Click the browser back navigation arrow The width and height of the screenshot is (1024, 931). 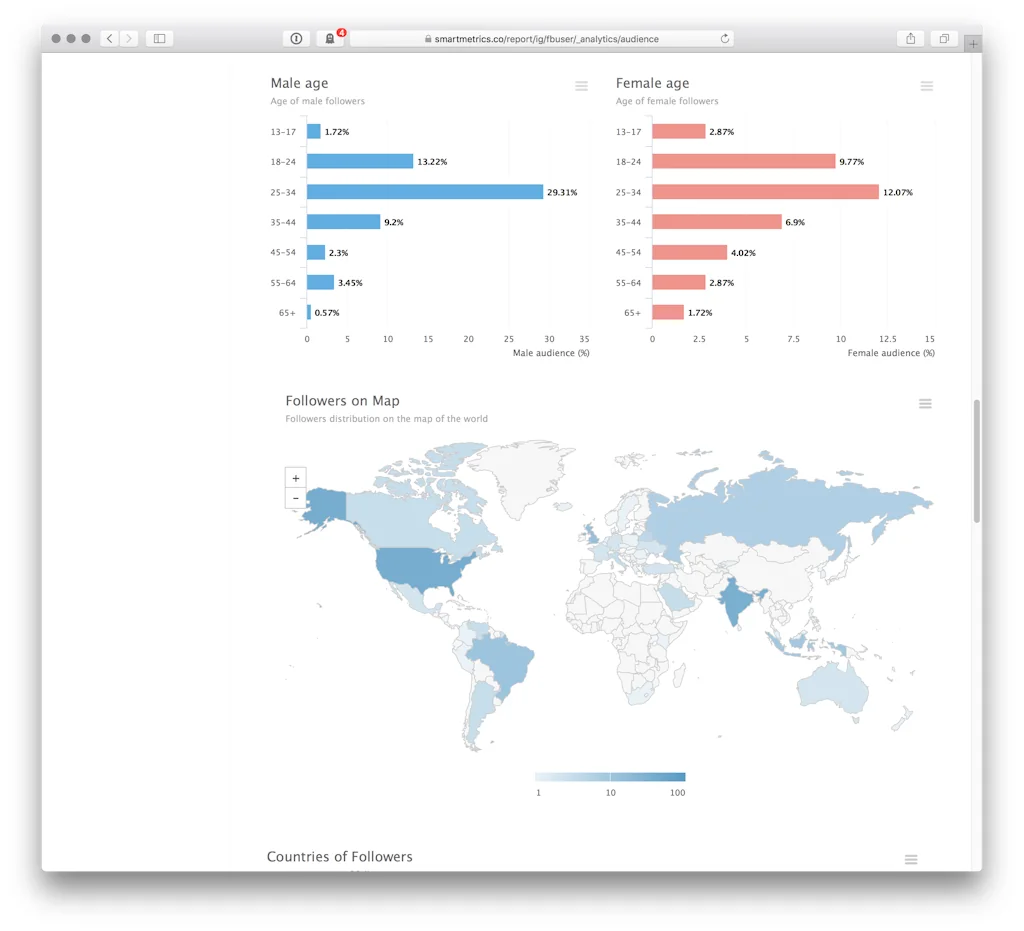[108, 37]
